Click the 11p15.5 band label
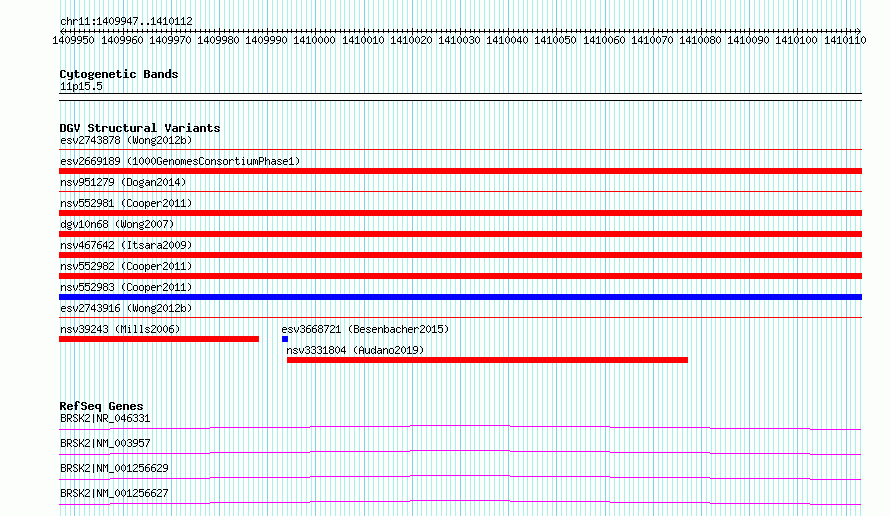This screenshot has width=890, height=516. point(81,86)
